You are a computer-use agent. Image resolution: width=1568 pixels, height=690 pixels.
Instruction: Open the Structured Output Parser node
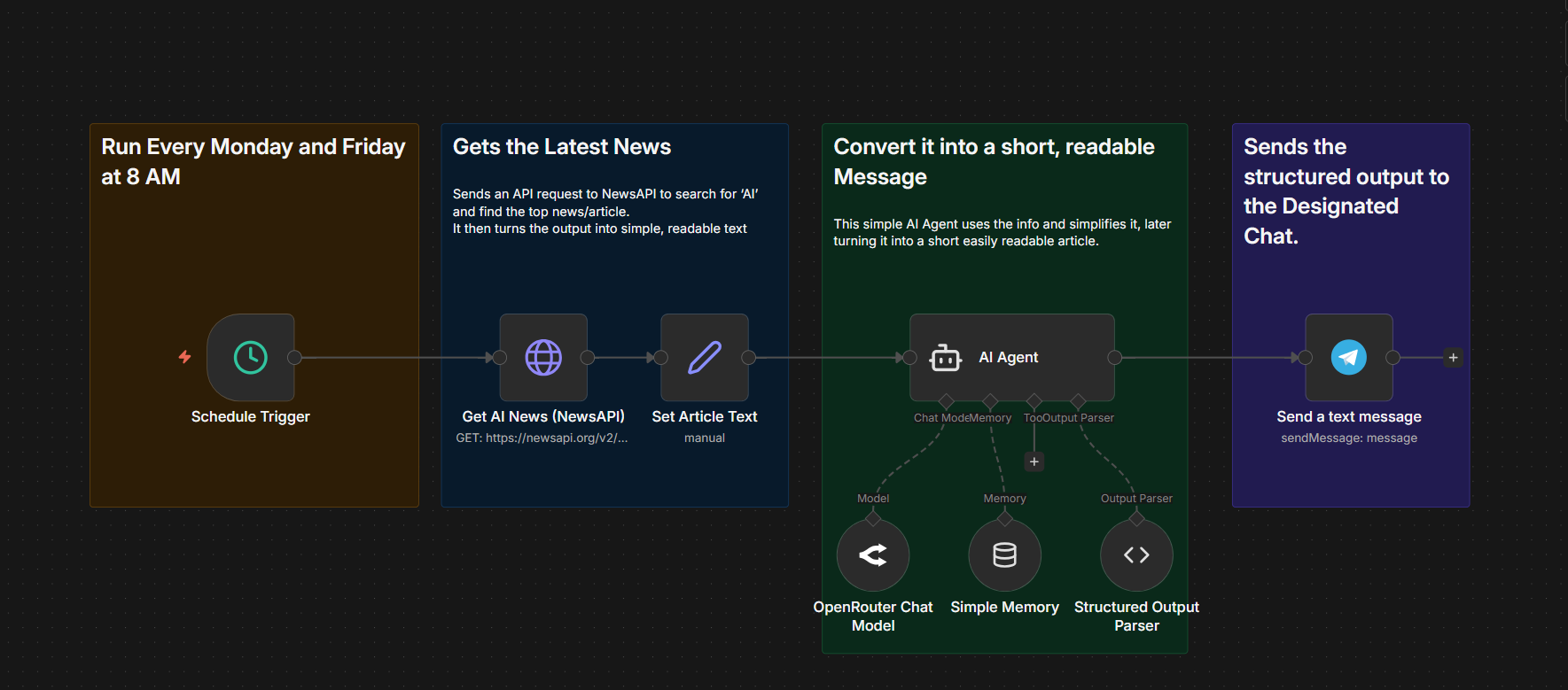click(1136, 555)
